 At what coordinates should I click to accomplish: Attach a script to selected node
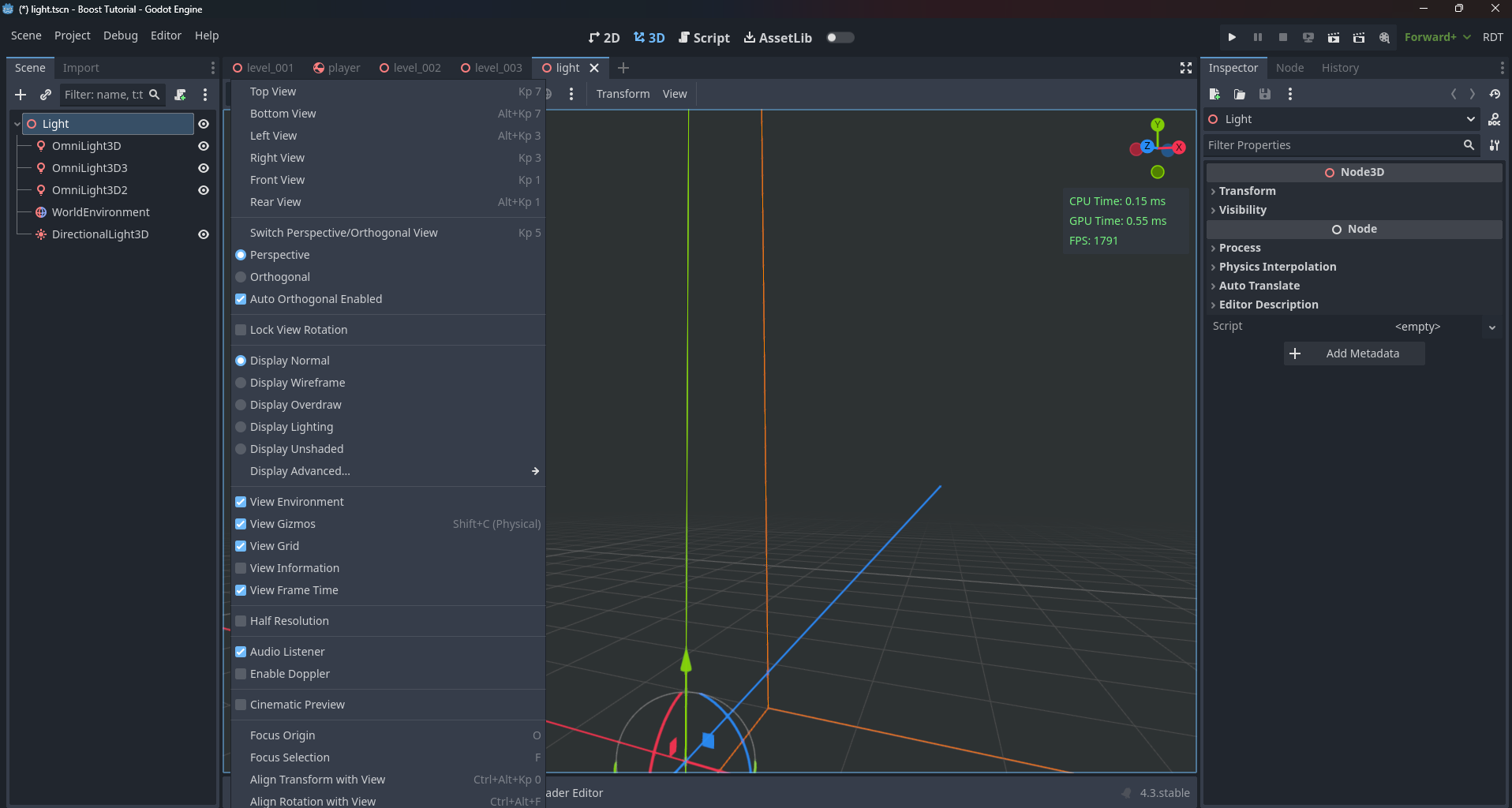point(180,95)
